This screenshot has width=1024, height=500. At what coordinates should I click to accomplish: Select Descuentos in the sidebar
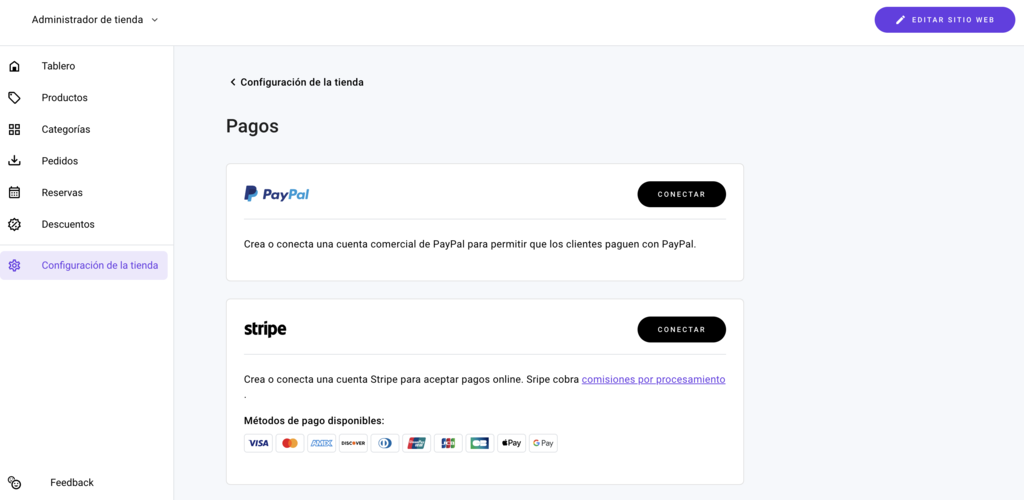coord(68,225)
